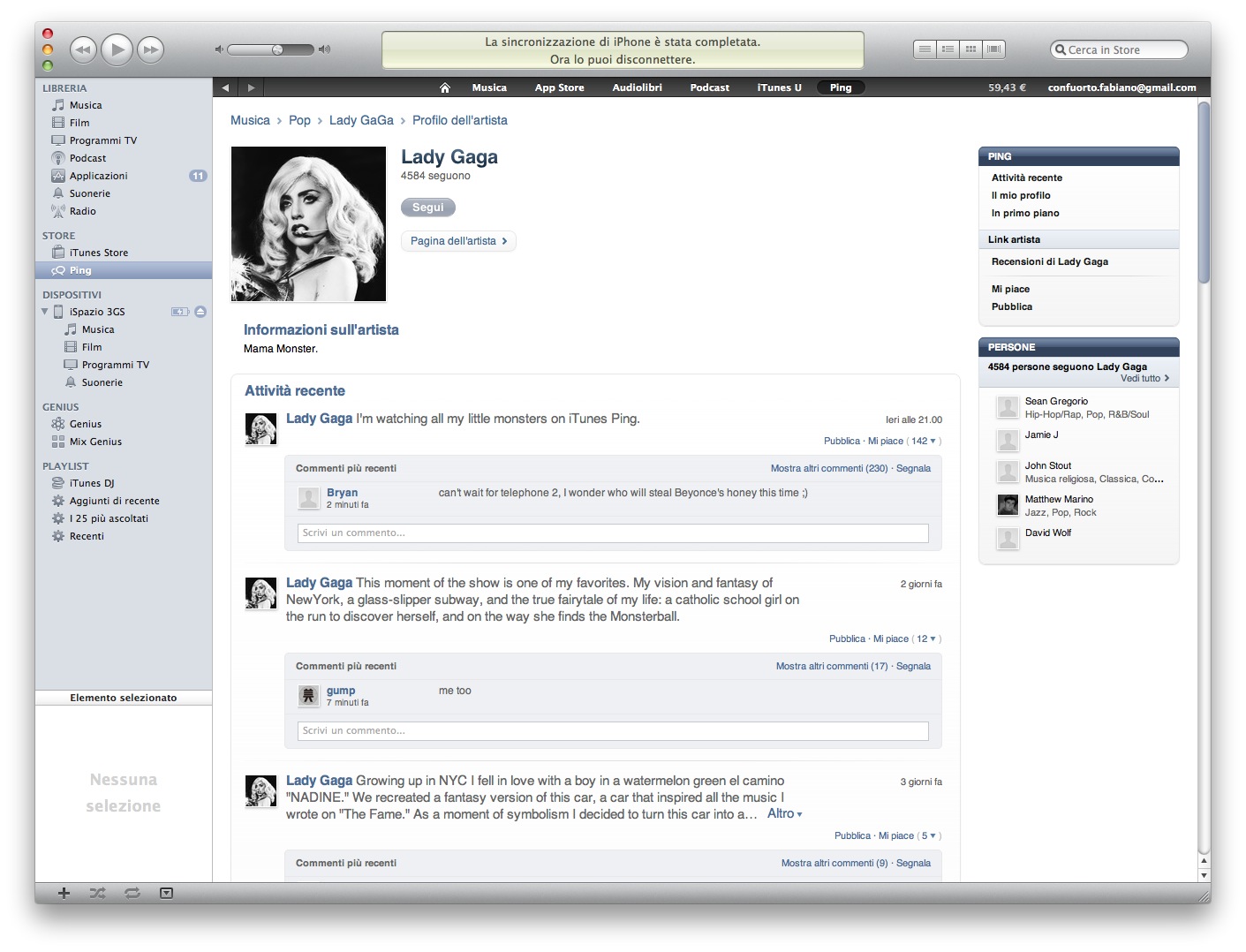This screenshot has height=952, width=1246.
Task: Switch to grid view
Action: 970,49
